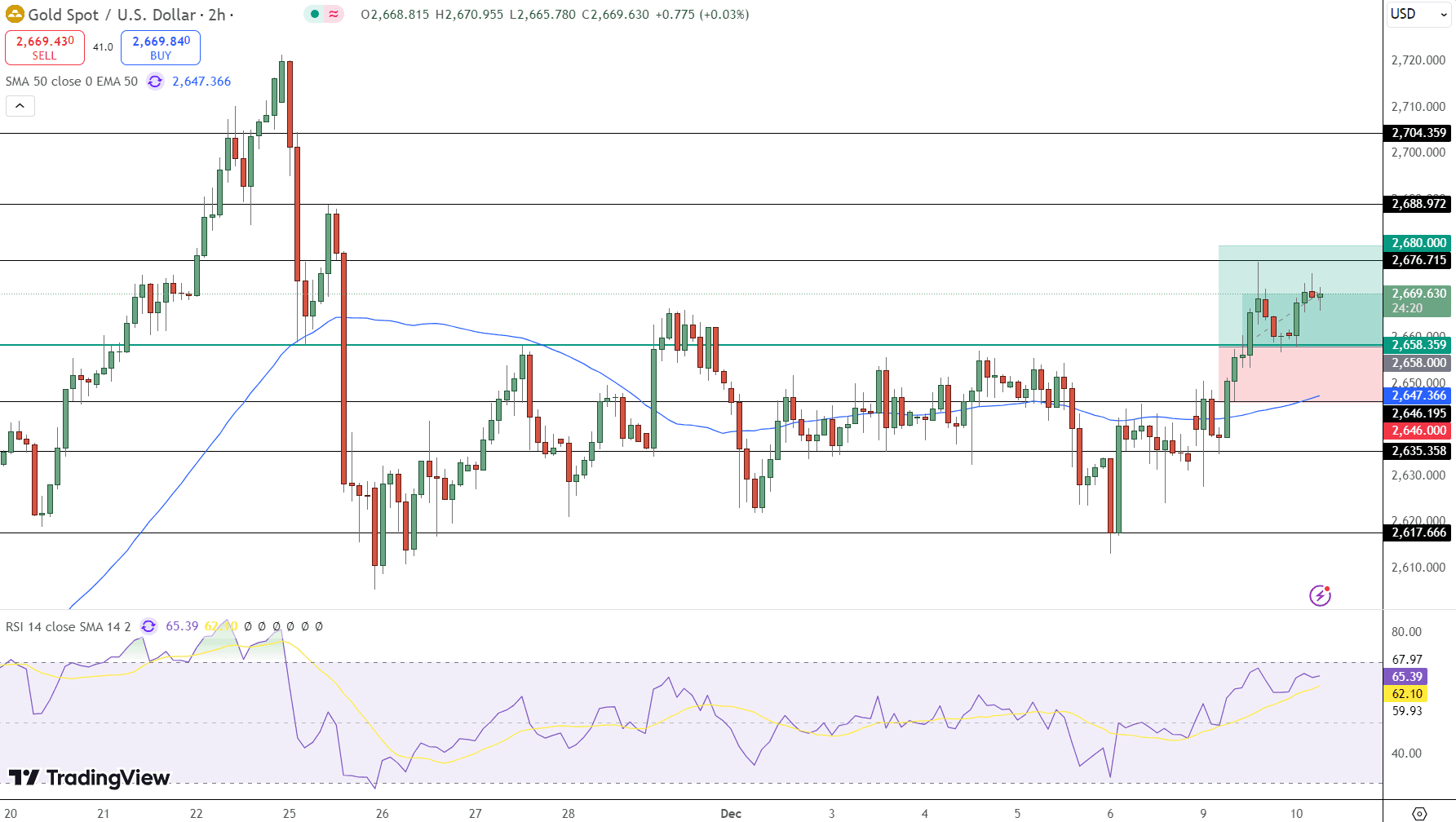The height and width of the screenshot is (822, 1456).
Task: Click the market open status green dot
Action: [x=315, y=14]
